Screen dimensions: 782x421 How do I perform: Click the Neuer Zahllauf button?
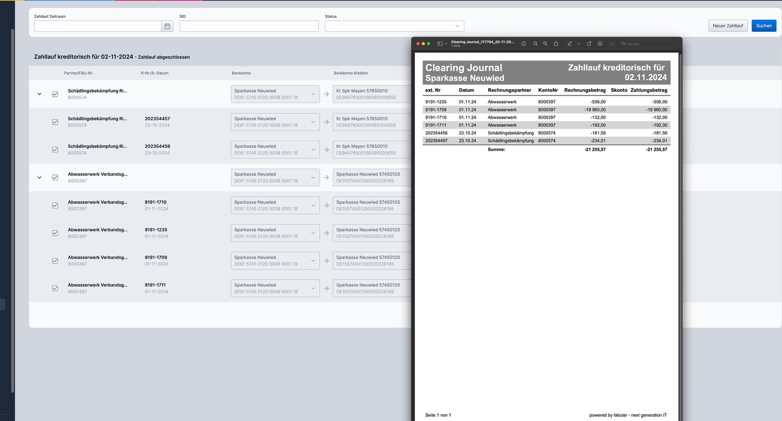point(728,25)
